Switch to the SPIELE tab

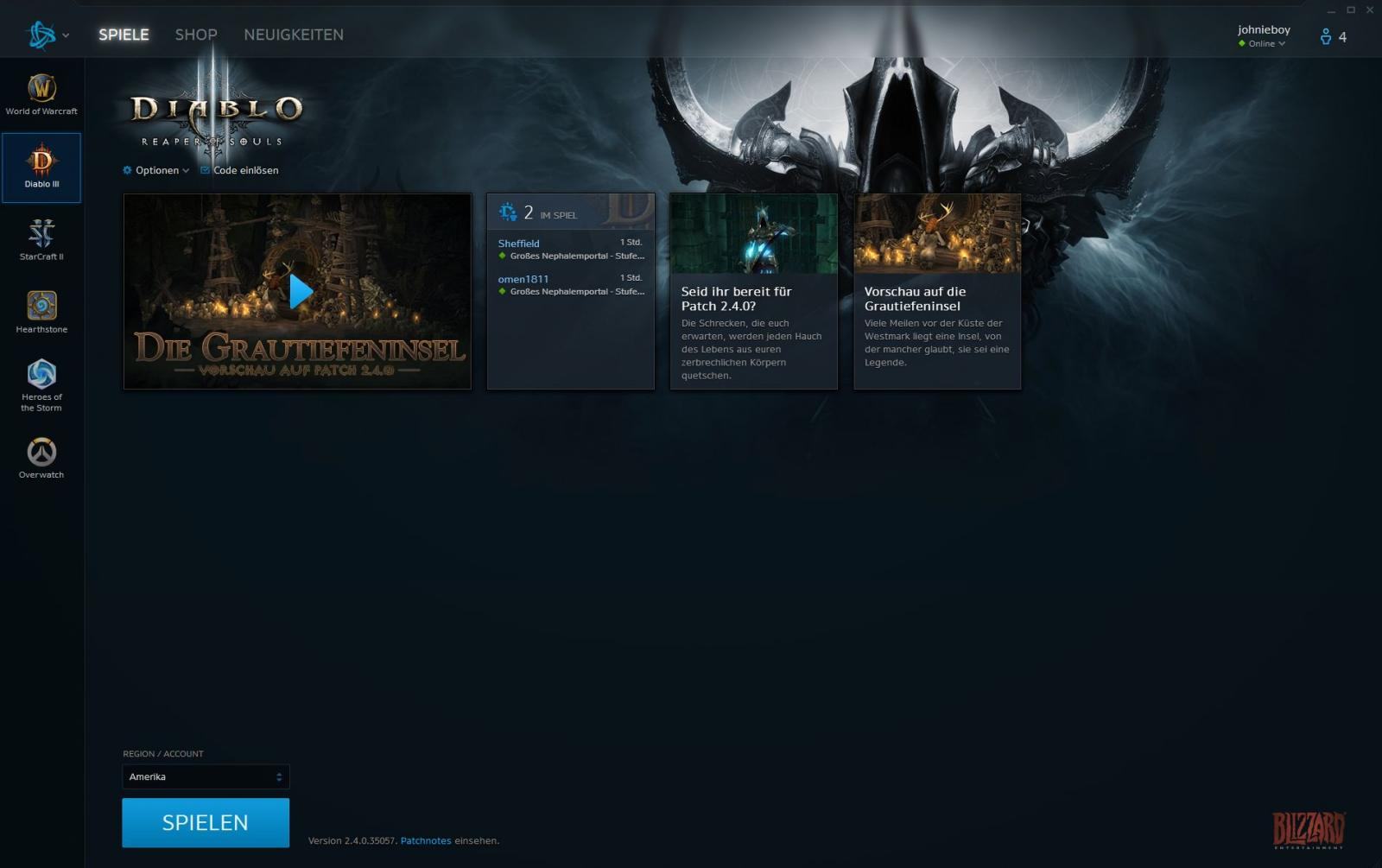tap(124, 35)
